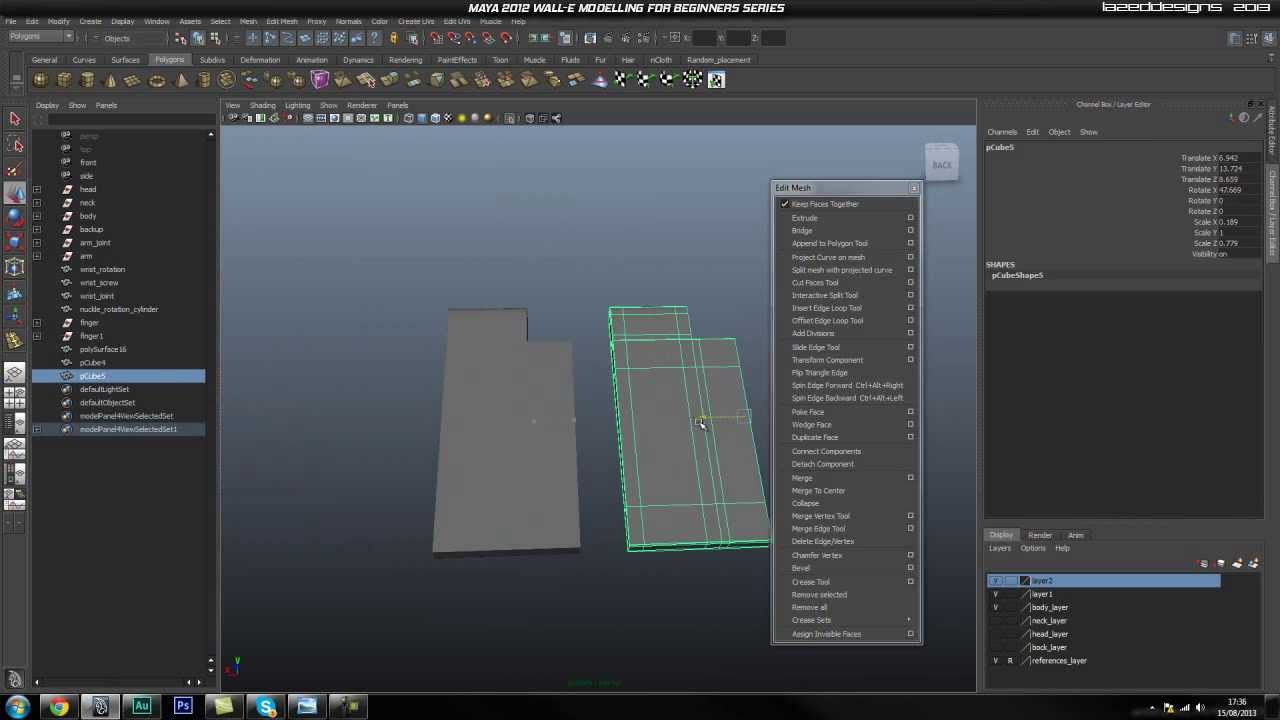Click the question mark snap icon

click(374, 38)
